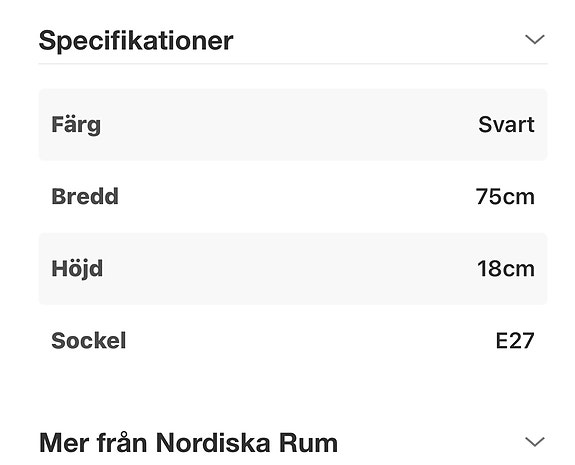Click the word Rum in the heading
This screenshot has width=575, height=465.
[x=308, y=443]
